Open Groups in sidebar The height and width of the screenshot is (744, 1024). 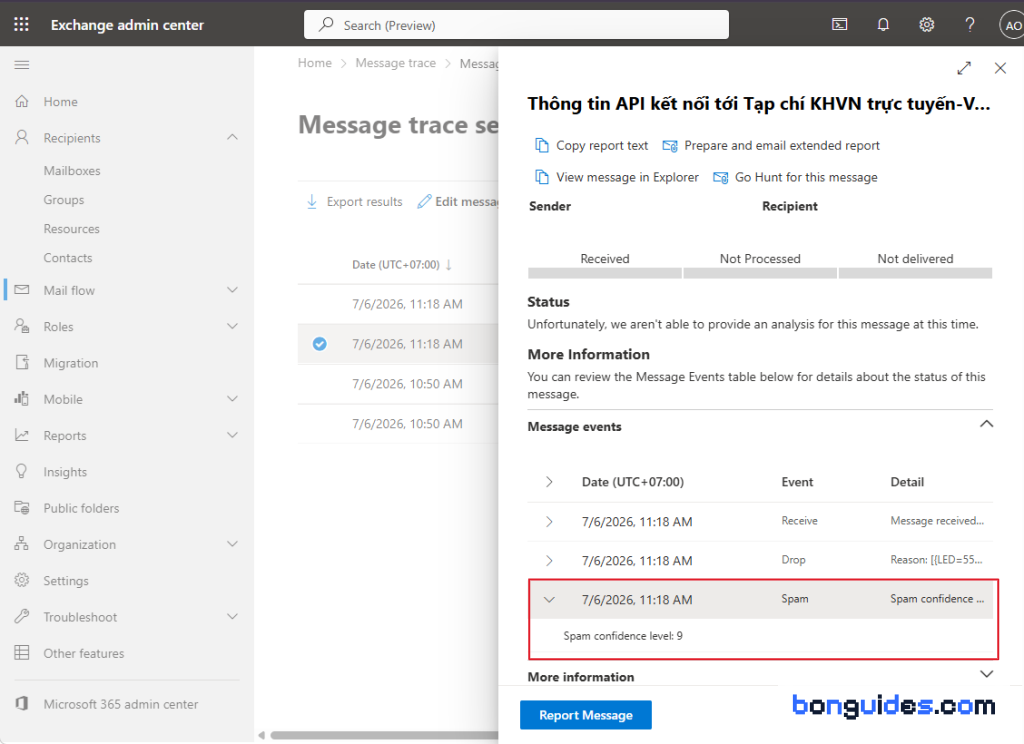point(64,200)
